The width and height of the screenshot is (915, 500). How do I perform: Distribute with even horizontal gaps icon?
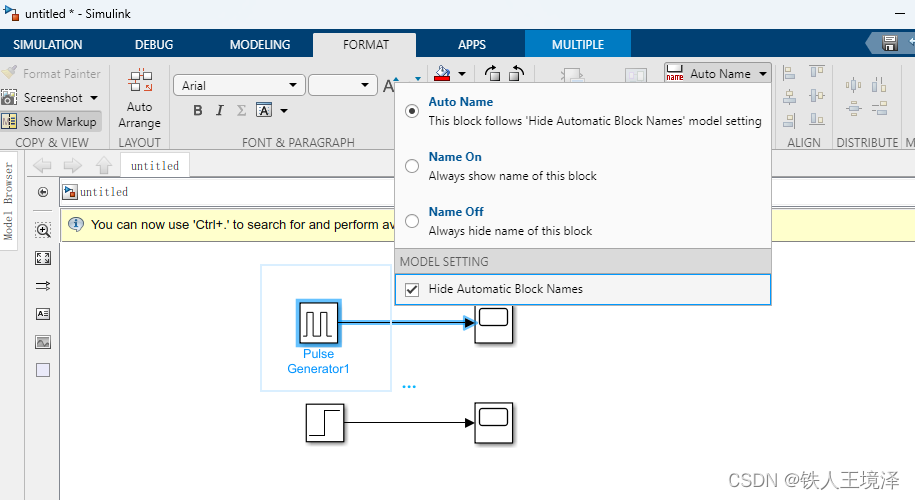879,86
